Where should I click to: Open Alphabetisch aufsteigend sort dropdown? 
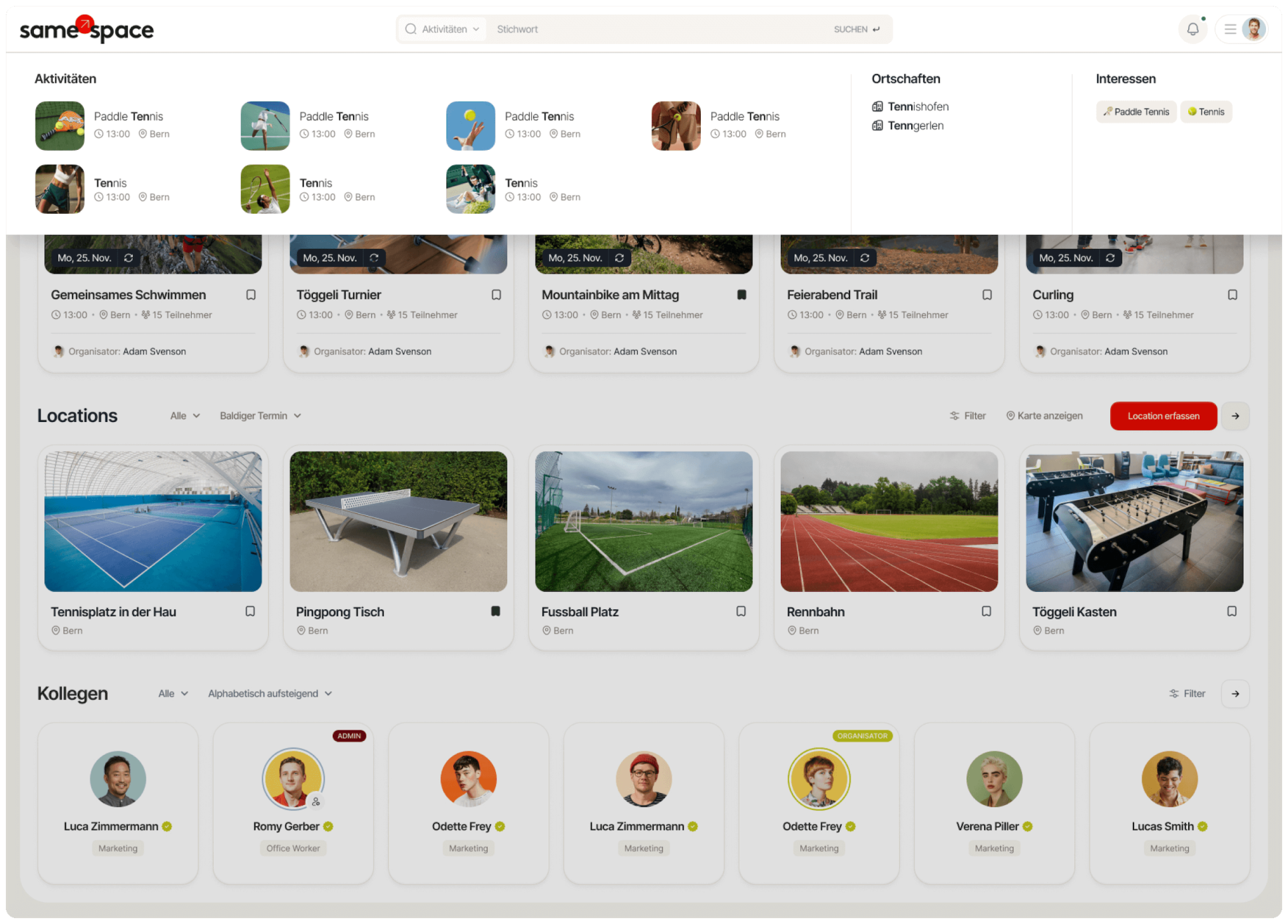pyautogui.click(x=270, y=694)
